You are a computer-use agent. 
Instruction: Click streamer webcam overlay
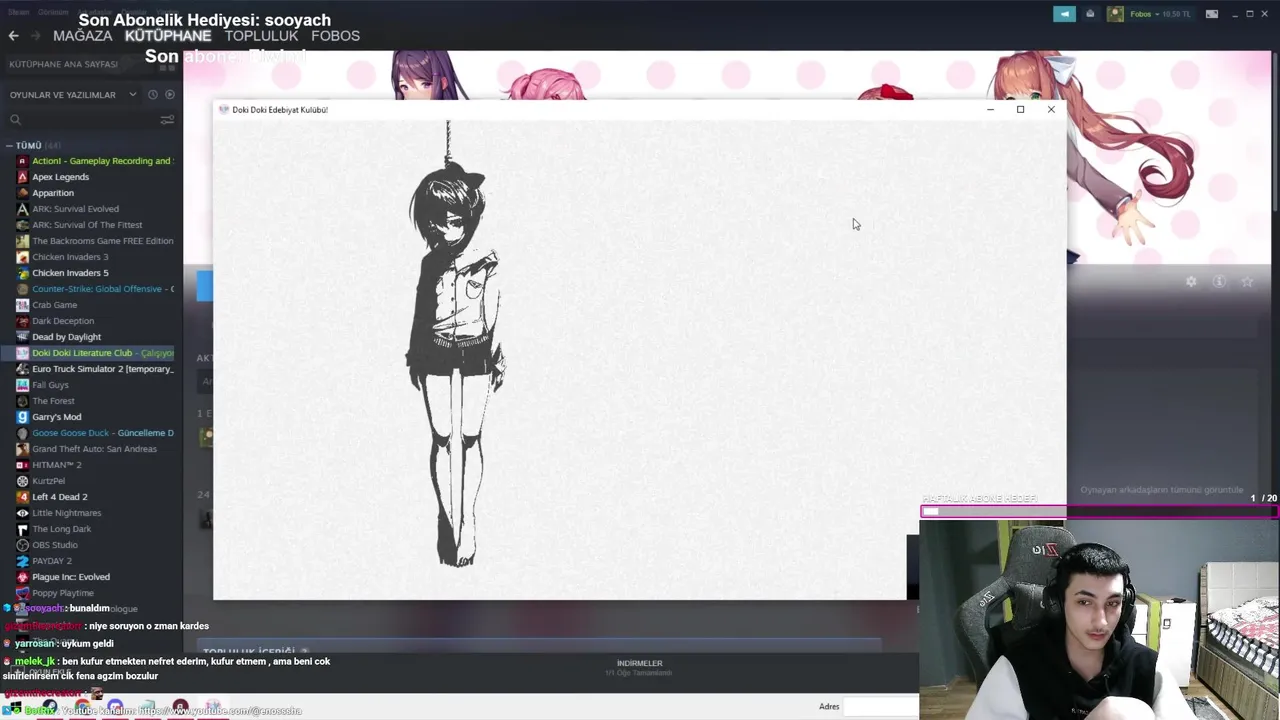pyautogui.click(x=1100, y=620)
